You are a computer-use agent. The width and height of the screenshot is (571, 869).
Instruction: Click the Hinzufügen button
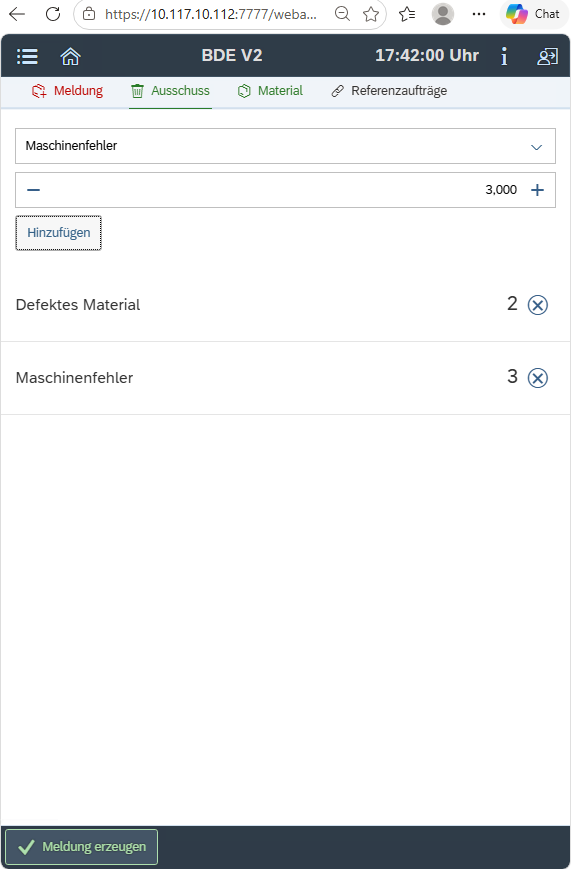58,233
